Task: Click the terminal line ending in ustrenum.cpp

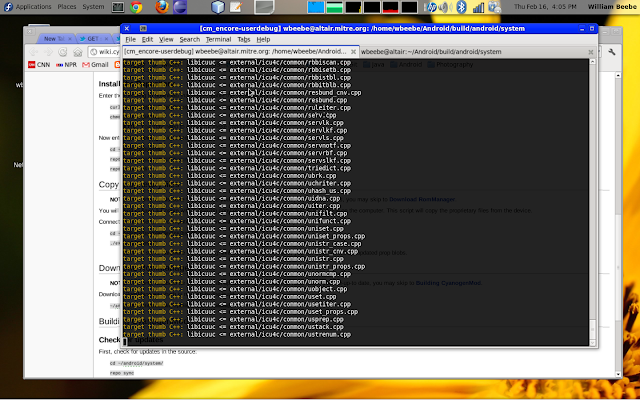Action: pos(237,335)
